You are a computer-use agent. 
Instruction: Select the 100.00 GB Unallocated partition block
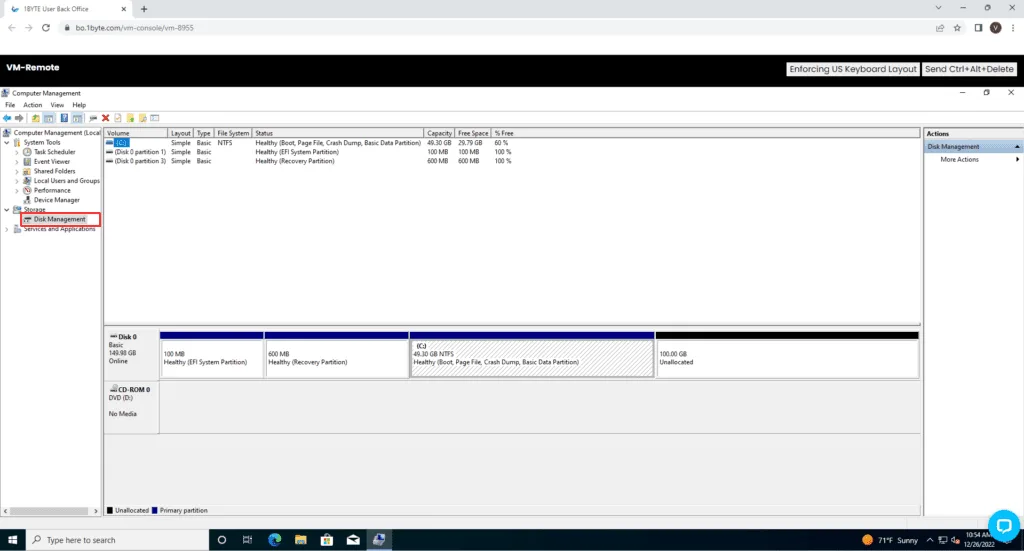click(x=786, y=358)
